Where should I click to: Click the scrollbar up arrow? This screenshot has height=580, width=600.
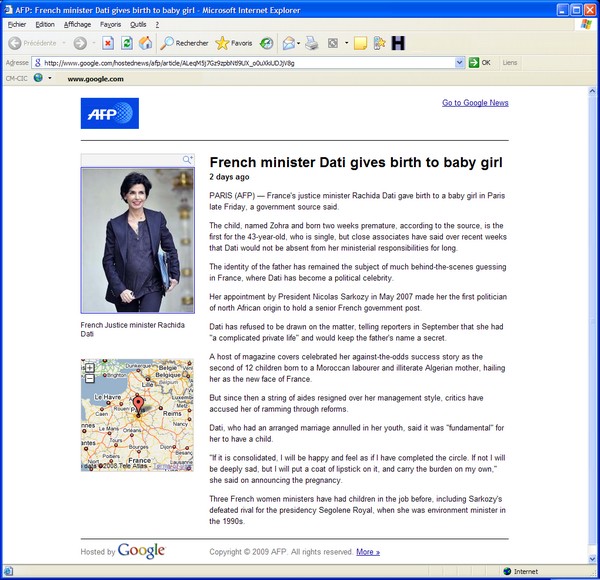tap(592, 91)
